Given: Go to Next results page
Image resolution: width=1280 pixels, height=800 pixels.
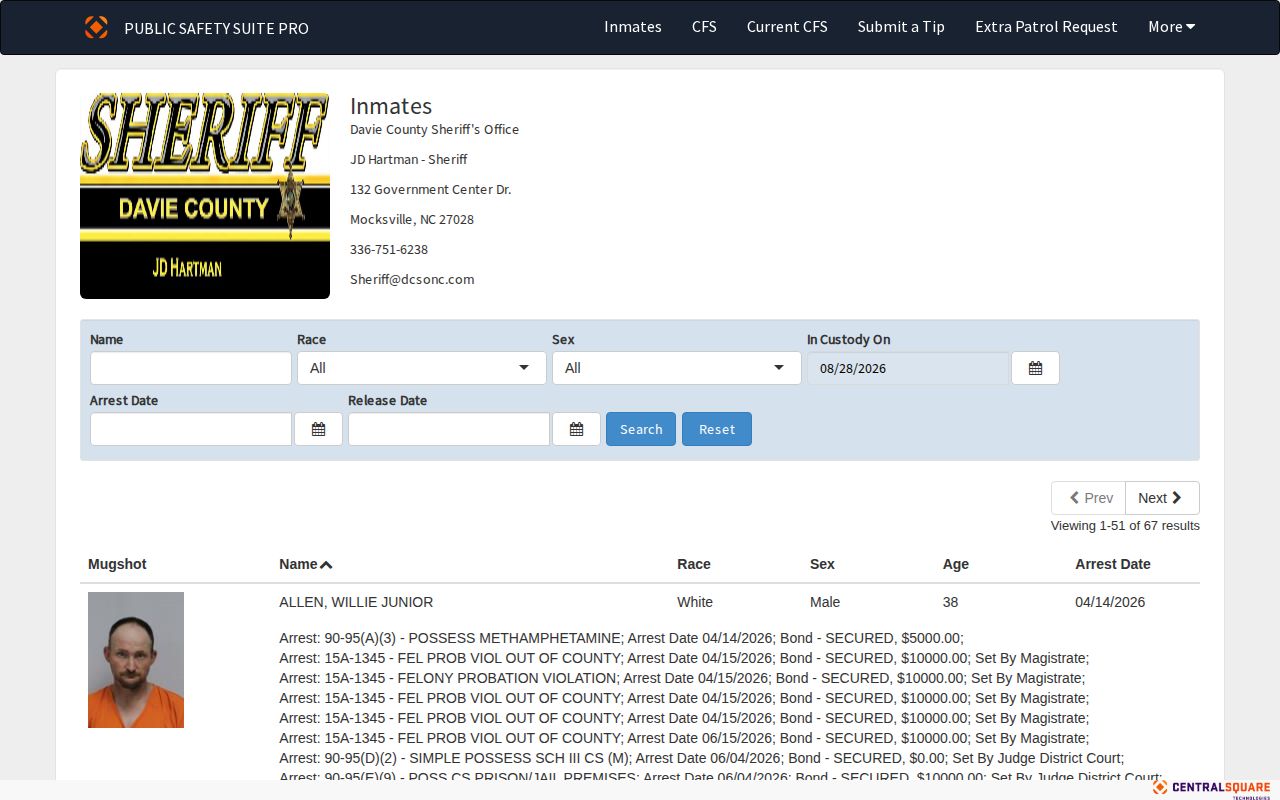Looking at the screenshot, I should pyautogui.click(x=1162, y=498).
